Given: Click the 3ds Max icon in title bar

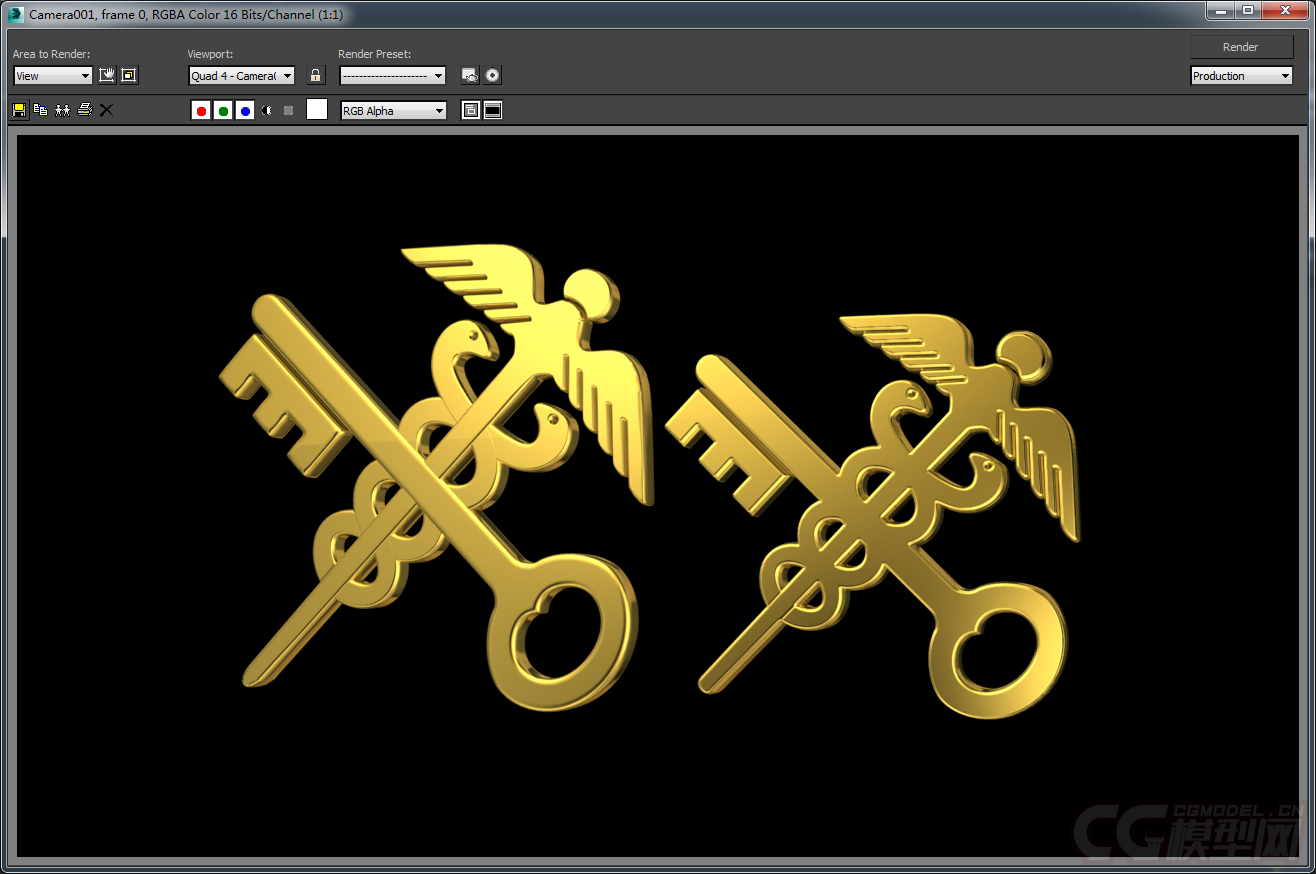Looking at the screenshot, I should (15, 14).
